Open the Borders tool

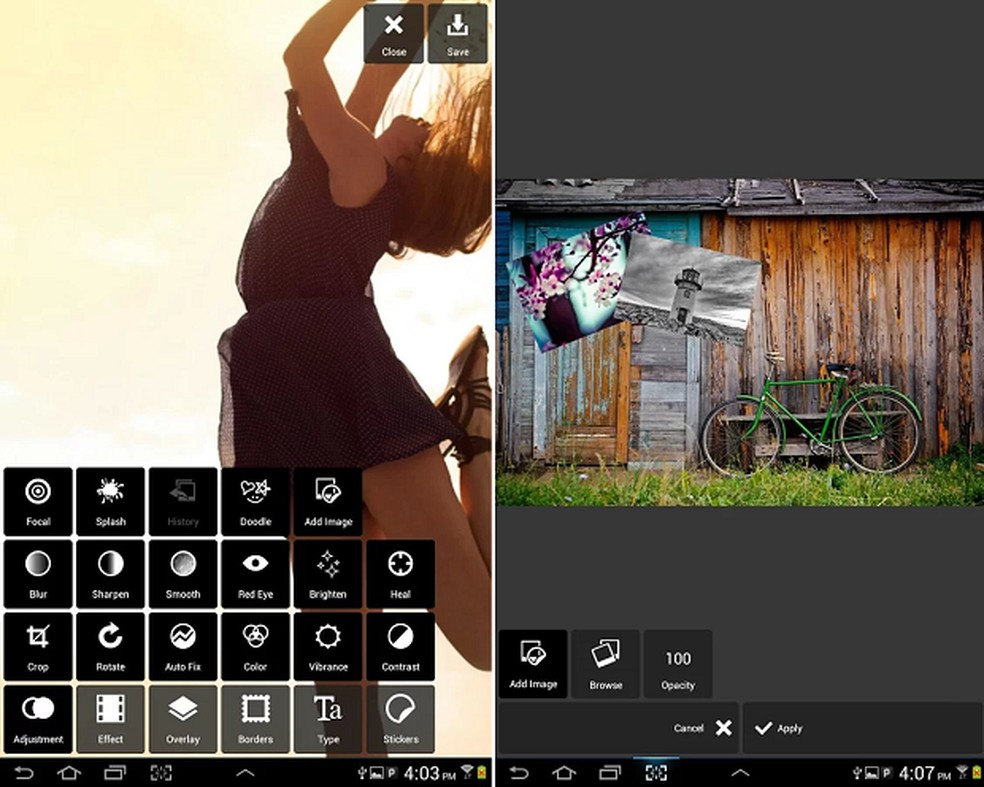[x=255, y=719]
